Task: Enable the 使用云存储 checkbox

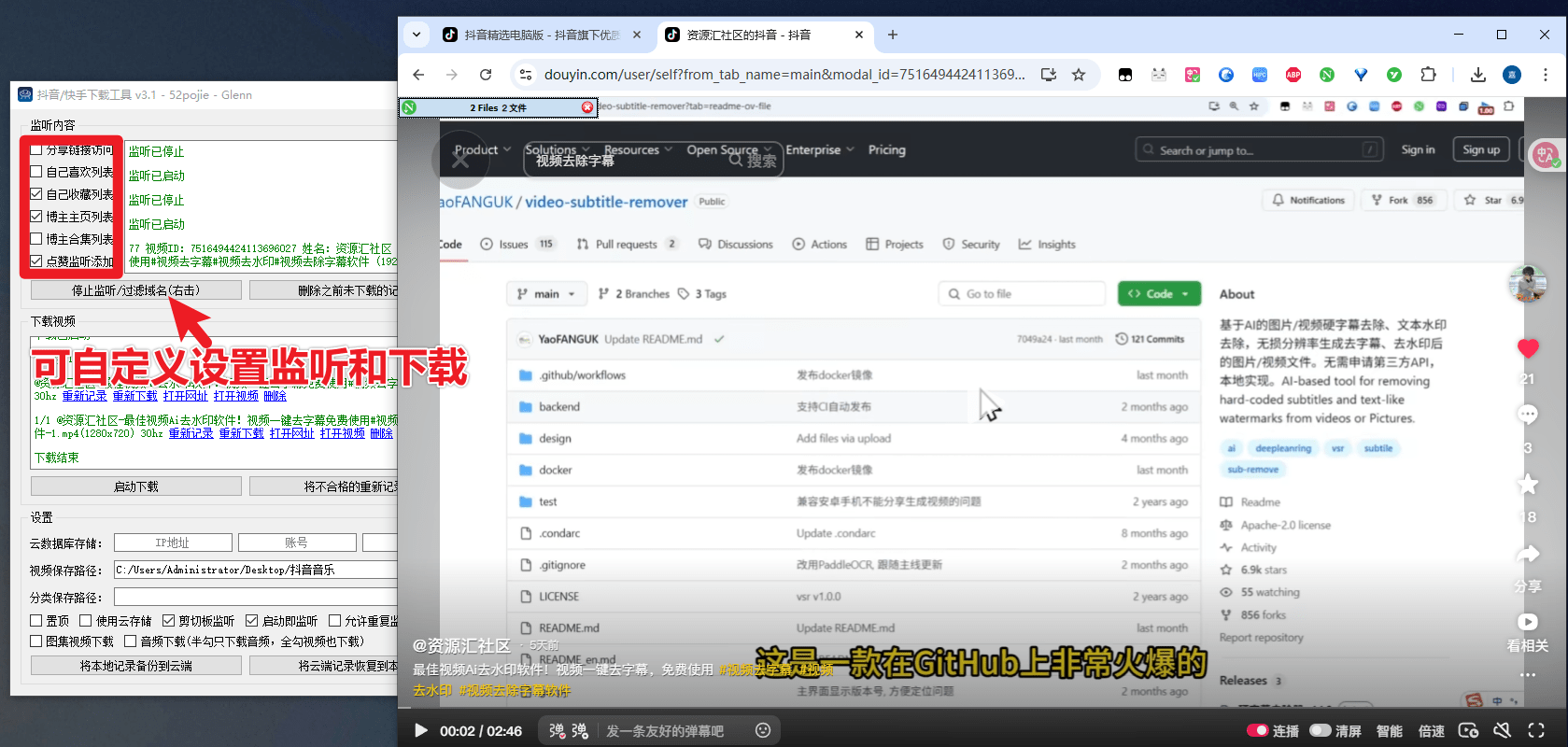Action: pyautogui.click(x=86, y=621)
